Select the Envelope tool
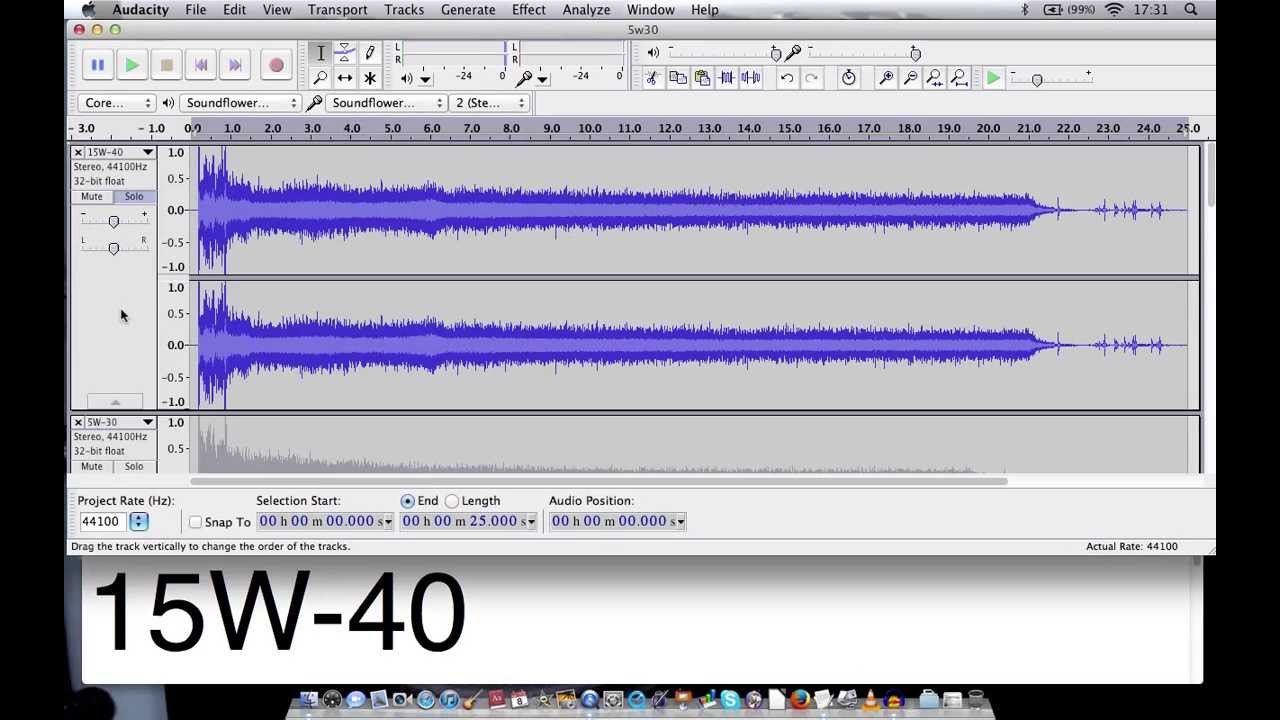This screenshot has width=1280, height=720. click(345, 53)
